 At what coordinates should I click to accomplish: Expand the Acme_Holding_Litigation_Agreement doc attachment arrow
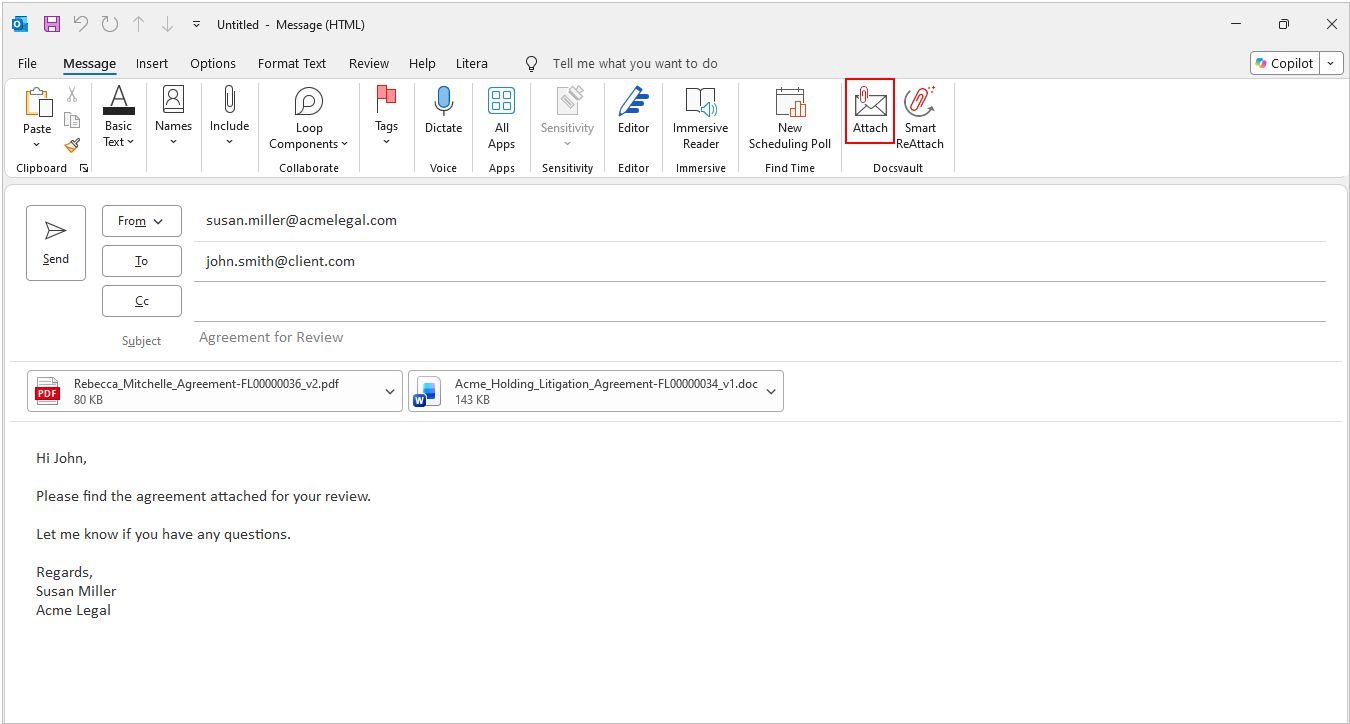771,391
